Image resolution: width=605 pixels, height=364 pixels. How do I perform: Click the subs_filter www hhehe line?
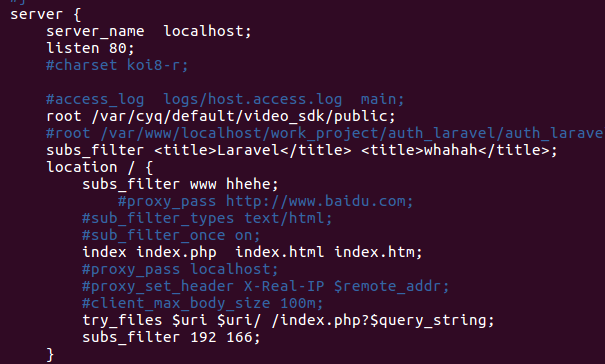click(x=180, y=184)
